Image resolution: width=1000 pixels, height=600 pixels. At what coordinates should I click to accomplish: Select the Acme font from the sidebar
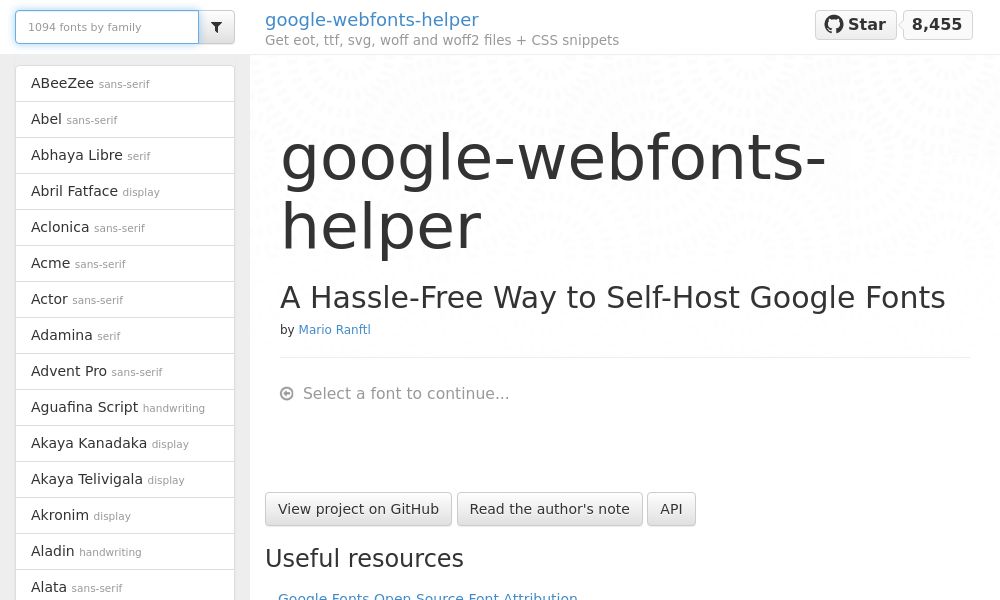coord(125,263)
